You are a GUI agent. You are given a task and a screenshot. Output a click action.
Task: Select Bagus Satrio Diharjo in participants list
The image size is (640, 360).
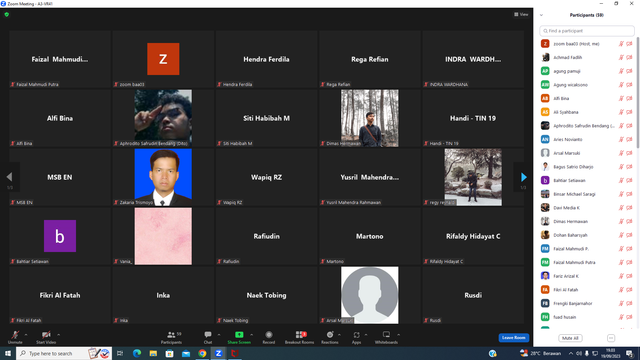(586, 167)
